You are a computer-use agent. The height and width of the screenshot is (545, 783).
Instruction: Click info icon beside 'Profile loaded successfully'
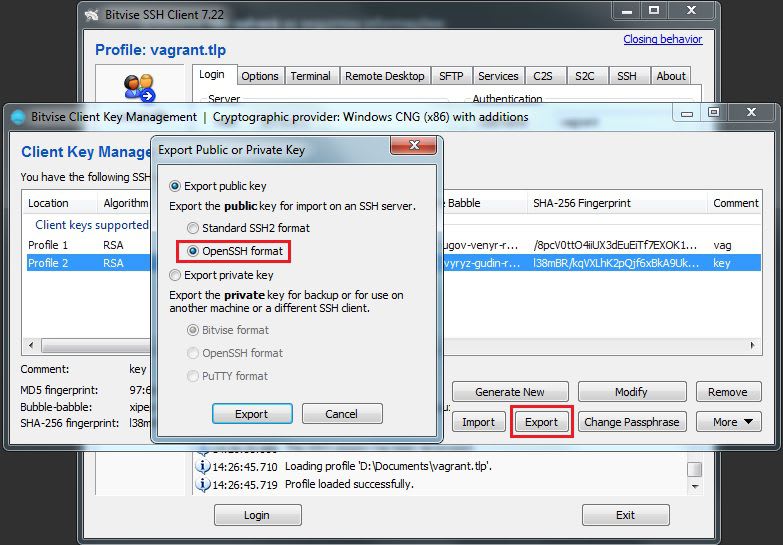202,484
